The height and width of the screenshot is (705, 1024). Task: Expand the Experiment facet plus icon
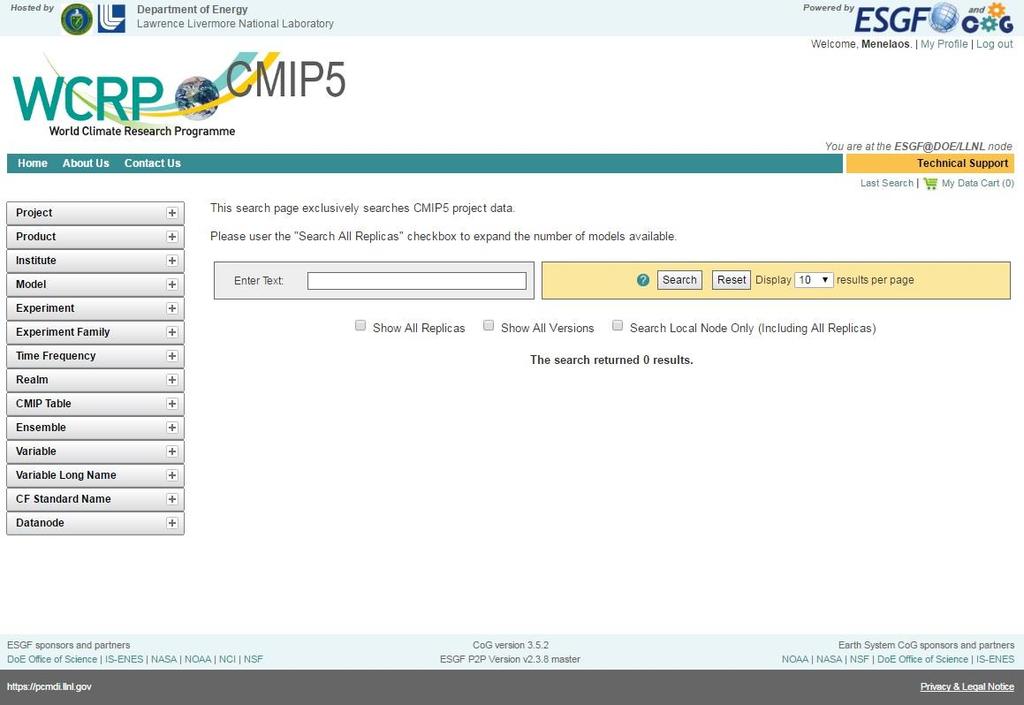click(172, 308)
